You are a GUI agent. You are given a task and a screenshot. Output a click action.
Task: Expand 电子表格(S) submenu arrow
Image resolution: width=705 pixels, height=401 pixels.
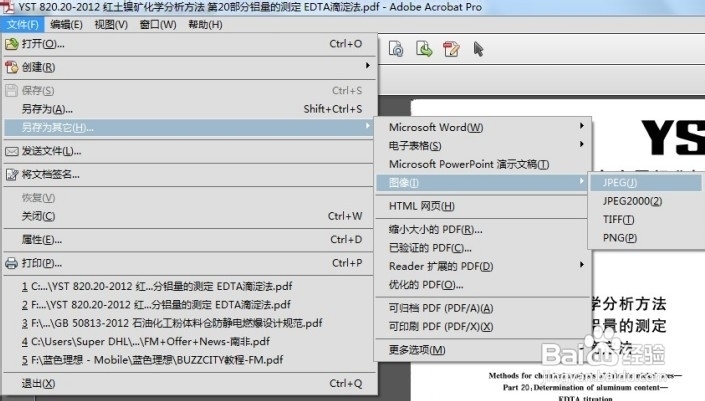582,144
